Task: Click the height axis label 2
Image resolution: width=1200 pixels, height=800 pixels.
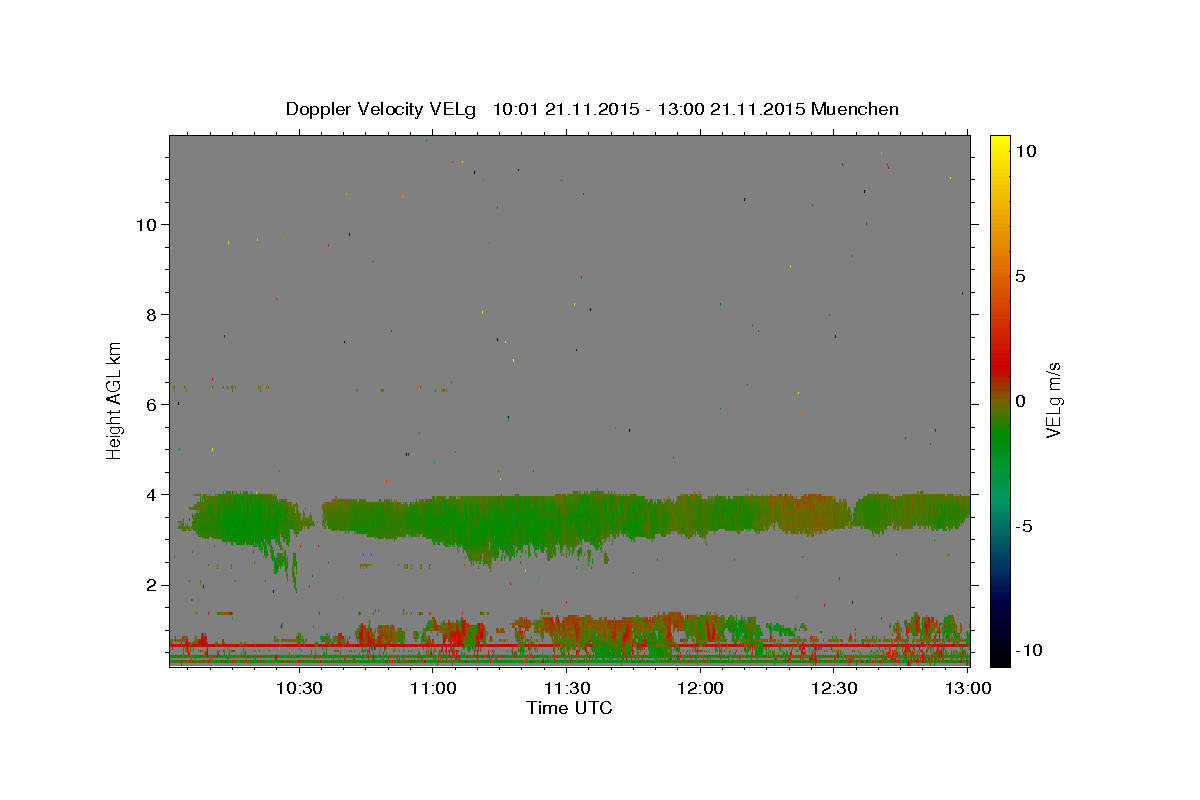Action: [151, 585]
